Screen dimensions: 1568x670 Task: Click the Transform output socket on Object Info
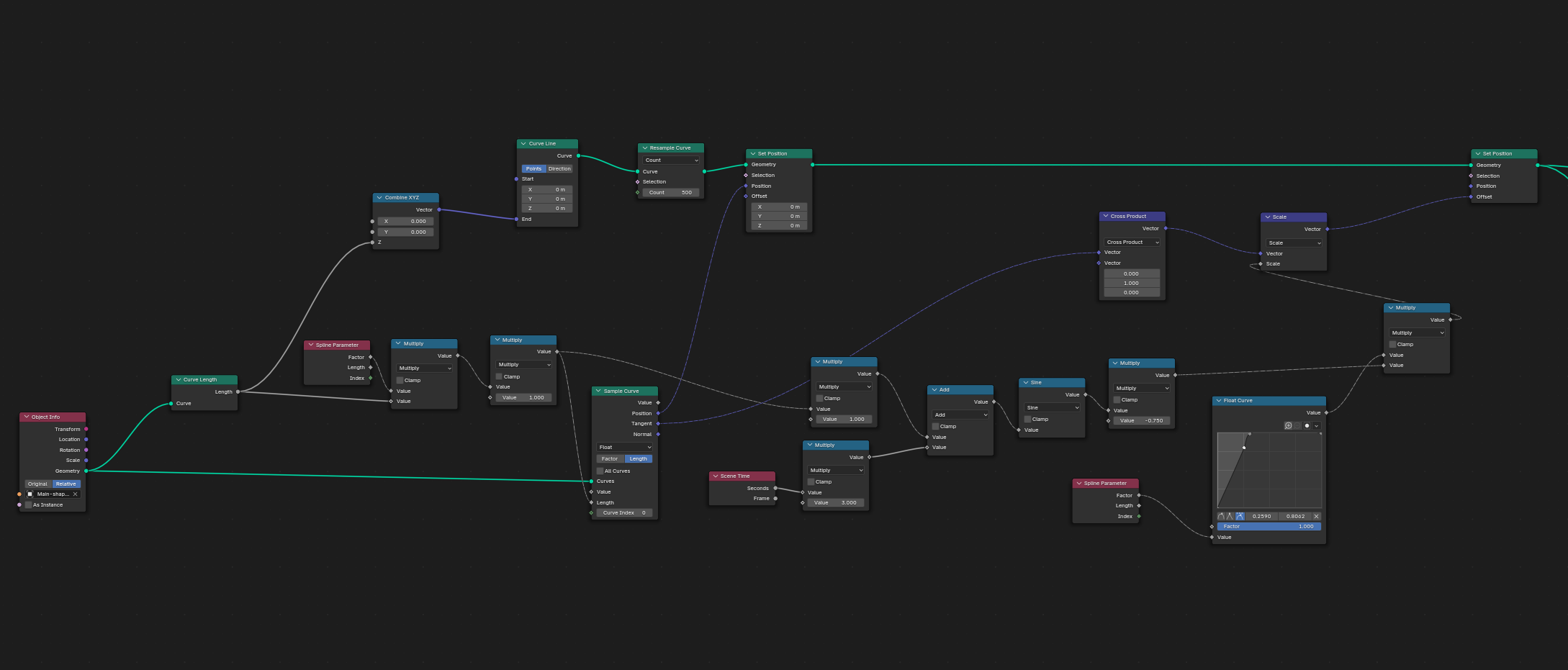(86, 429)
